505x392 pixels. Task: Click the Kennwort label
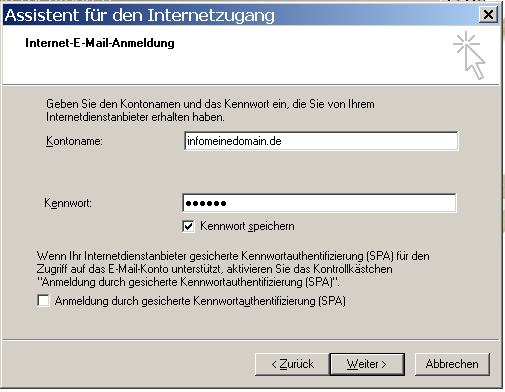[x=68, y=203]
